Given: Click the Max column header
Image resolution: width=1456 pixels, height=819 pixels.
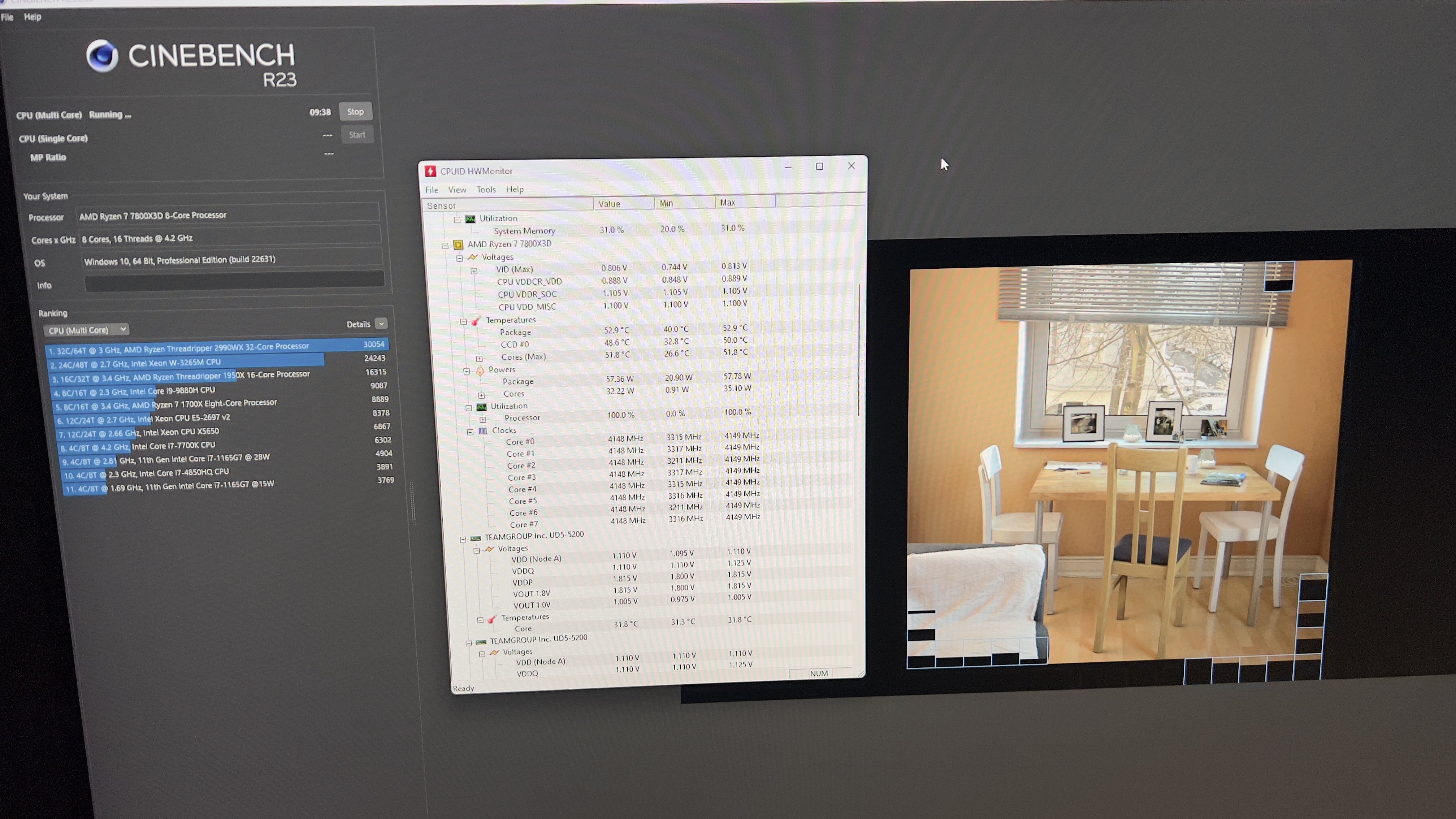Looking at the screenshot, I should [746, 202].
